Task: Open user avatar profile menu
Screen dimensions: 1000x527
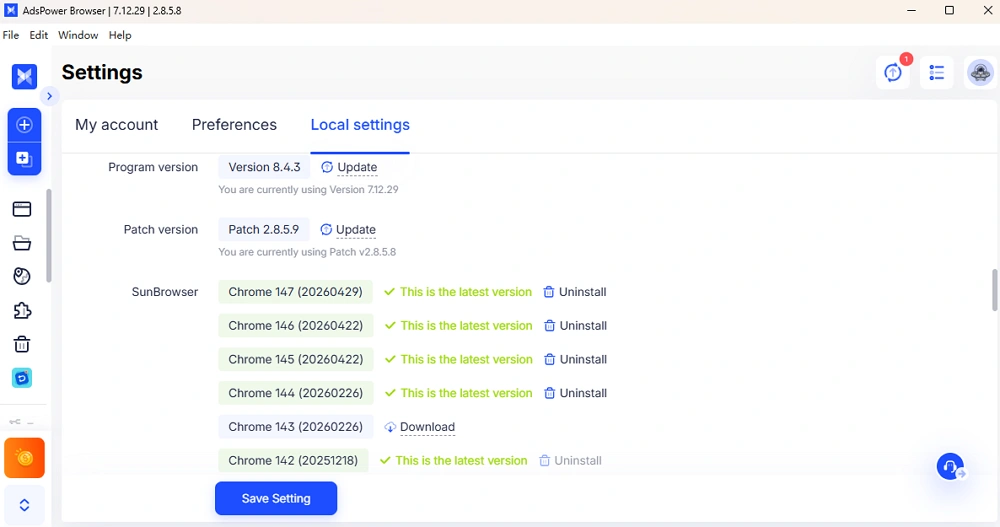Action: [980, 73]
